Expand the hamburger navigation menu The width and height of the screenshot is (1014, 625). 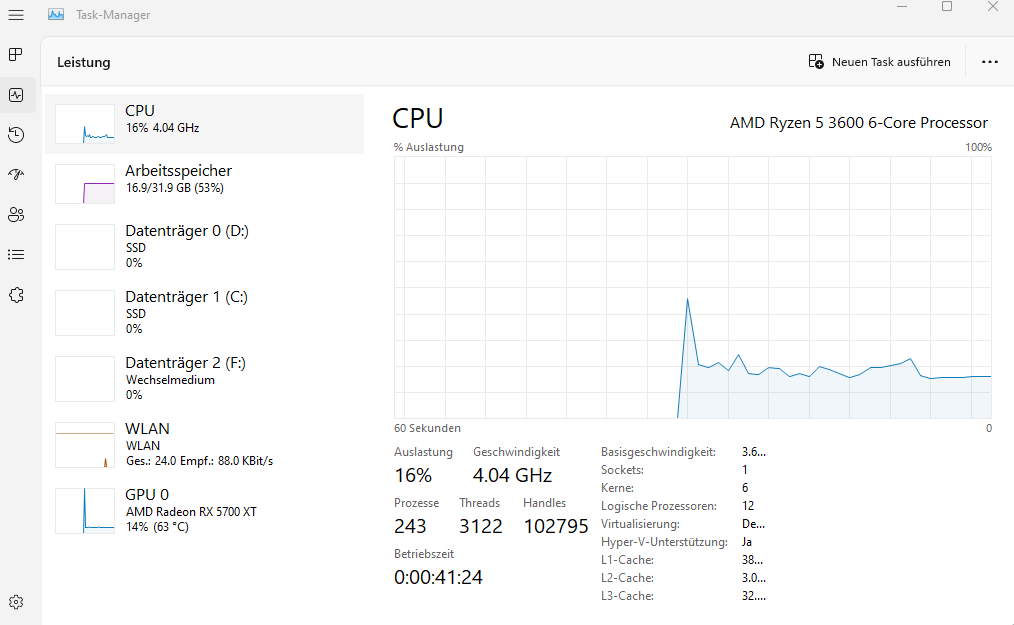pos(16,15)
